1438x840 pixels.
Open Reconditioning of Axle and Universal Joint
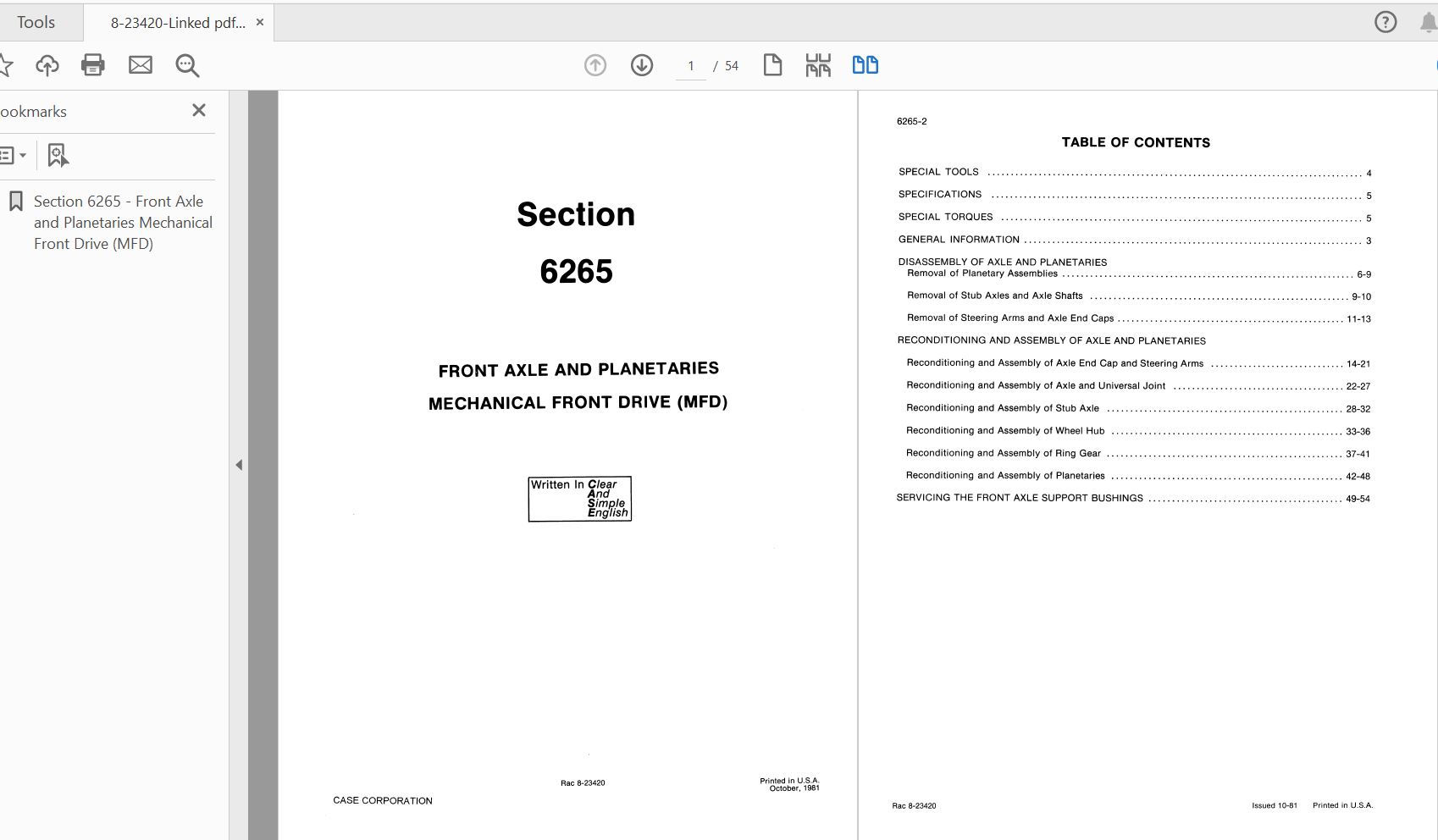(x=1138, y=386)
